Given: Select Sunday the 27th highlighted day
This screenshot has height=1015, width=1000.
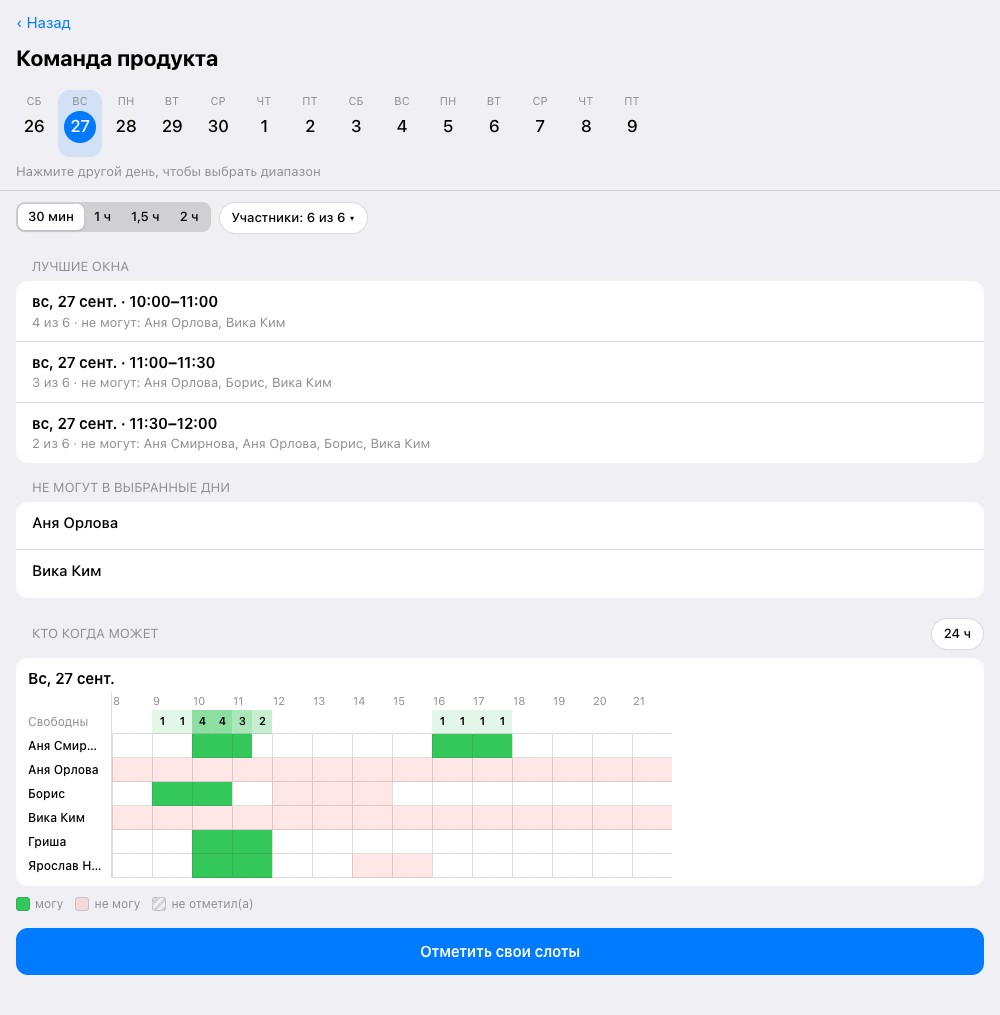Looking at the screenshot, I should [x=80, y=123].
